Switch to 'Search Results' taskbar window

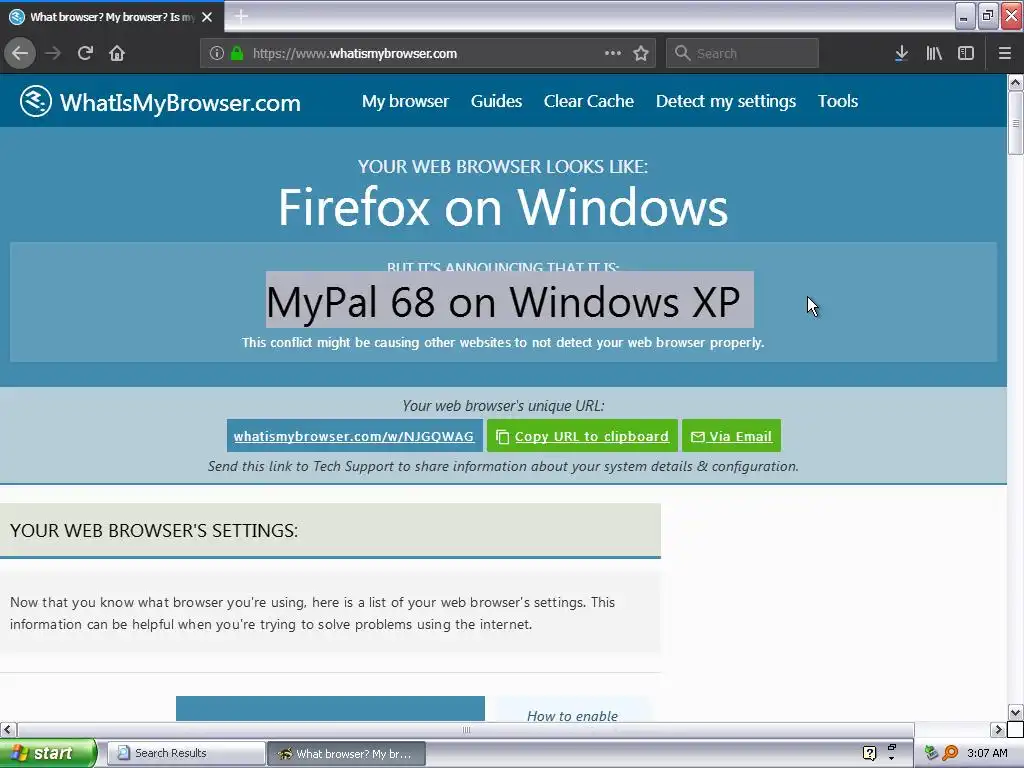click(x=185, y=753)
